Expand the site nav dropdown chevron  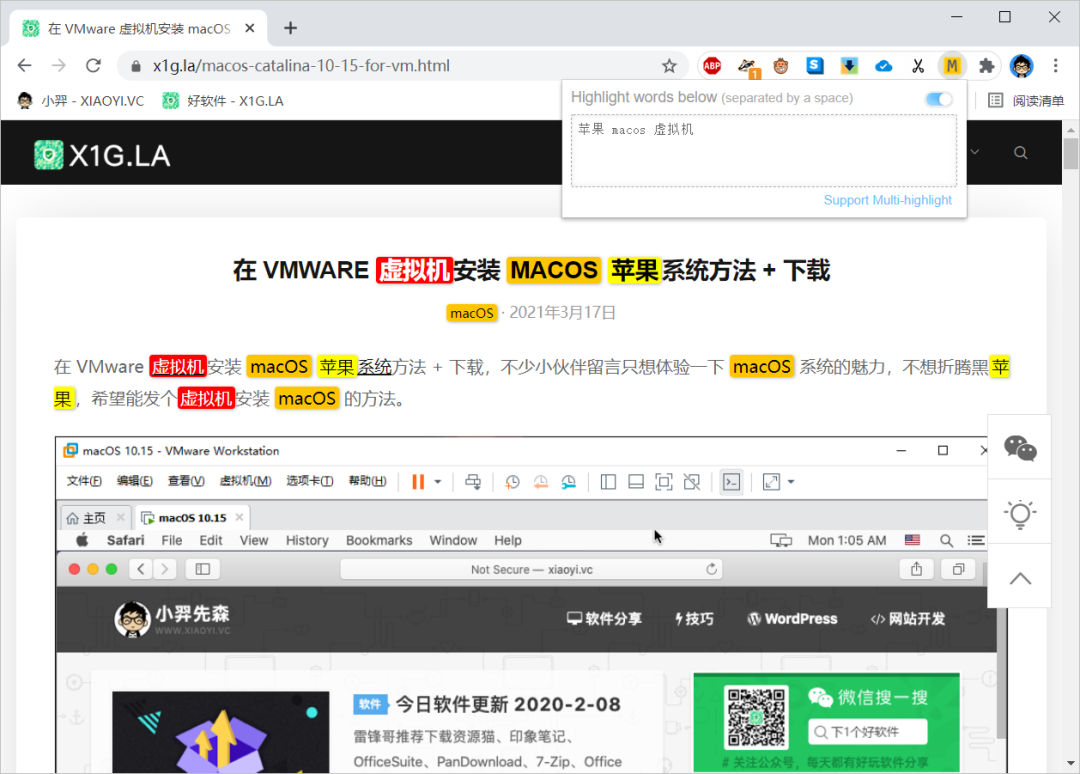point(975,152)
